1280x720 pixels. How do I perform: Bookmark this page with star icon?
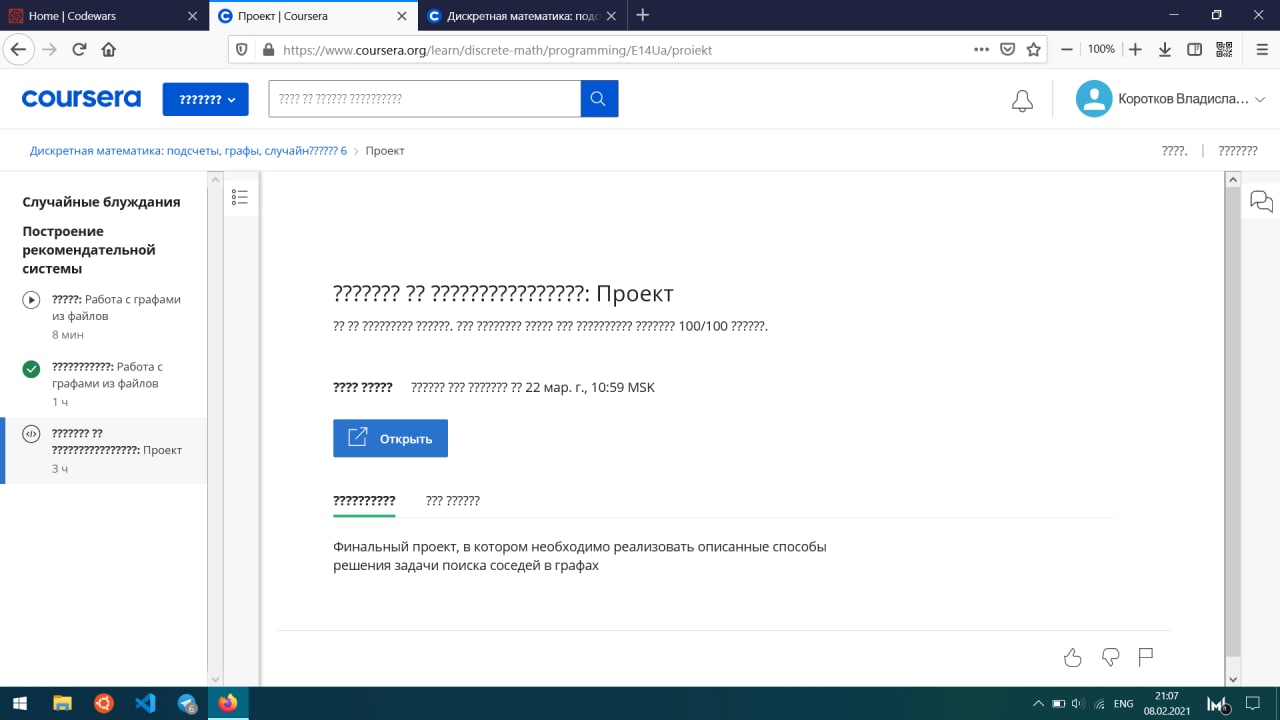(x=1034, y=49)
